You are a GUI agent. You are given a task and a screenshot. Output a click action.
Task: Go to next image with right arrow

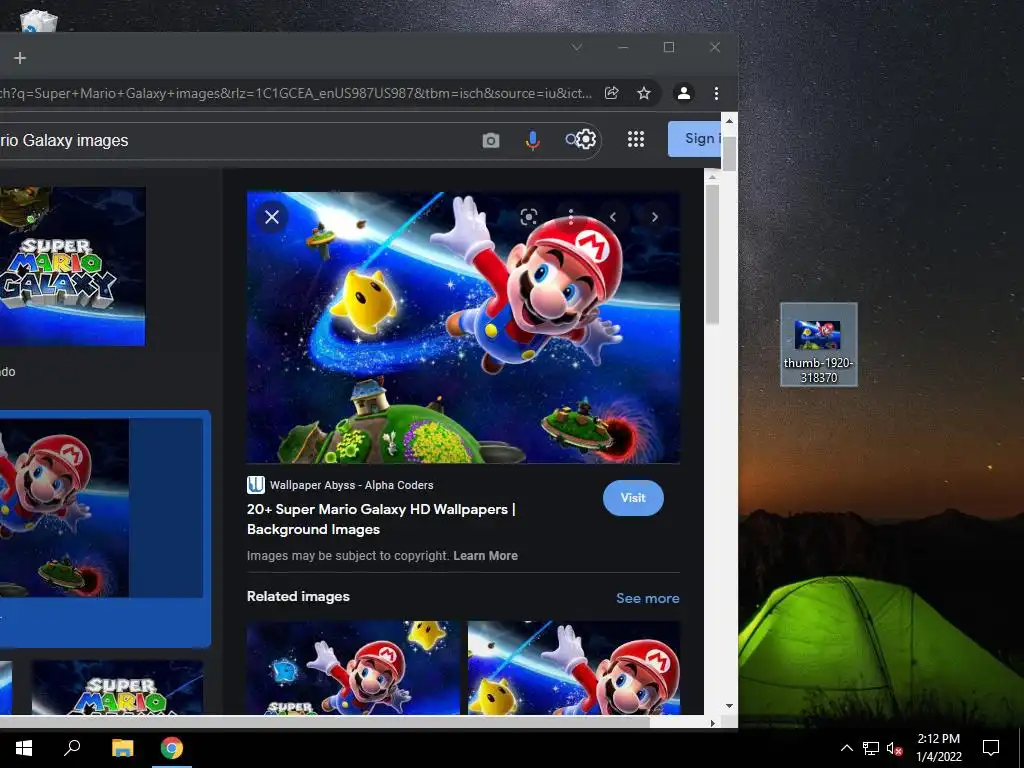[654, 217]
